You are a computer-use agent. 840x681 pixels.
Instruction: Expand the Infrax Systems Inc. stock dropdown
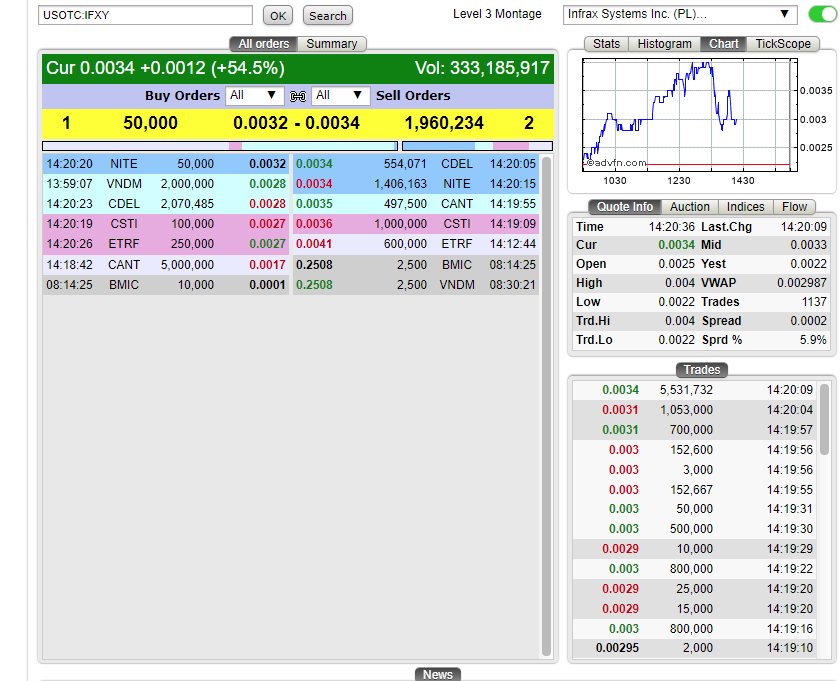680,14
